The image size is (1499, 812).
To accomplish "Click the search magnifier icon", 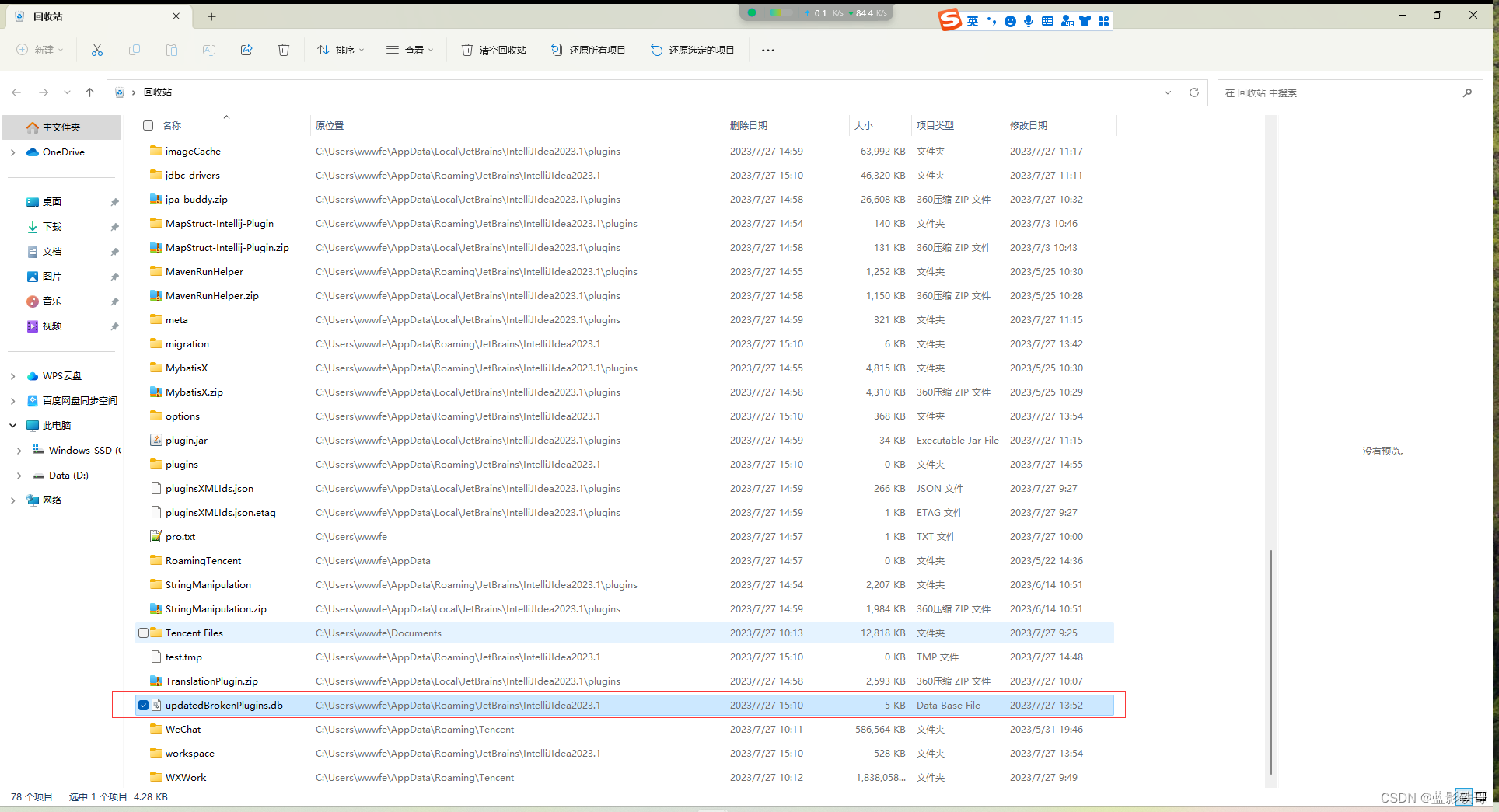I will (x=1467, y=92).
